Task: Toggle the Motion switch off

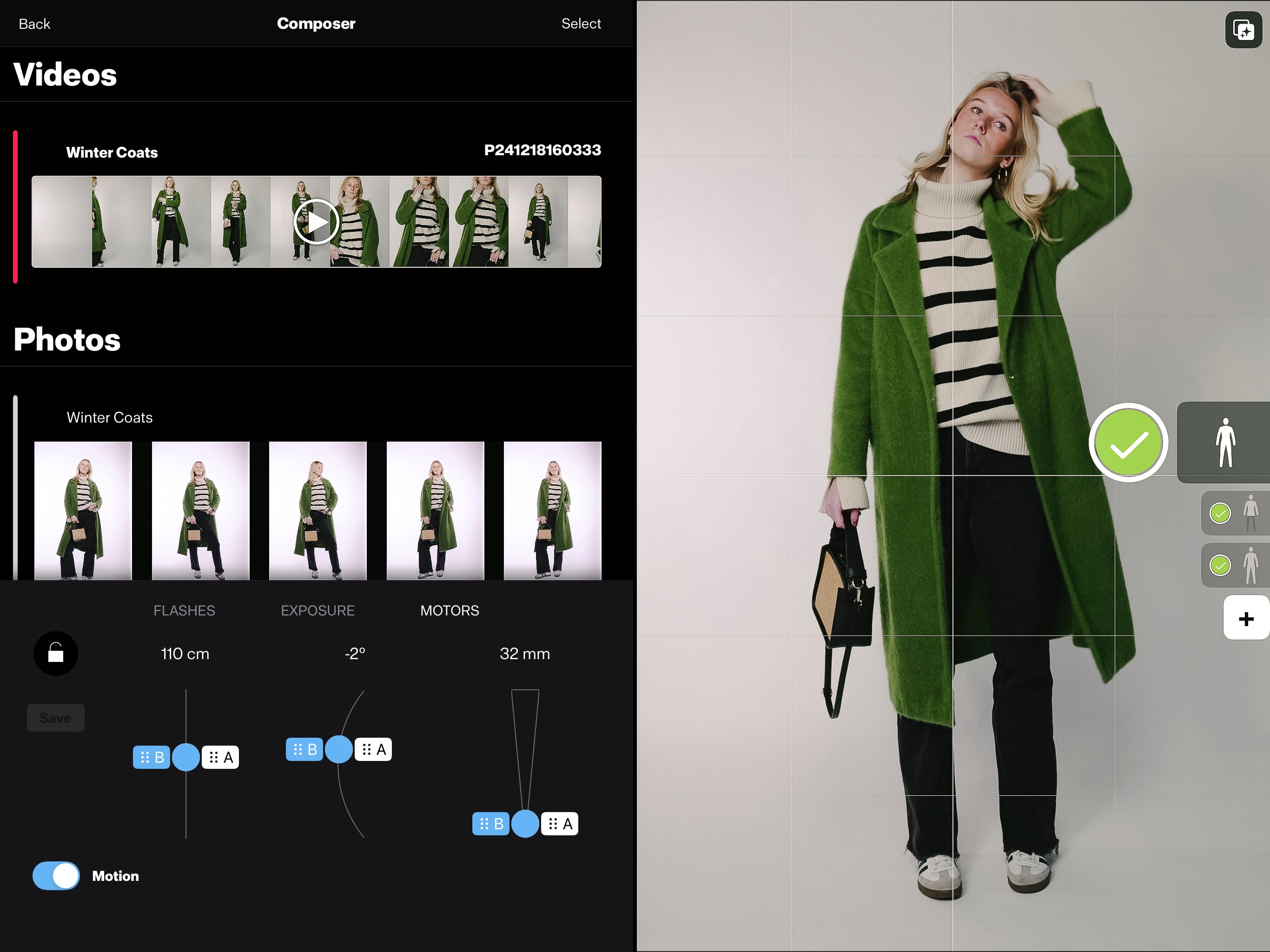Action: coord(56,876)
